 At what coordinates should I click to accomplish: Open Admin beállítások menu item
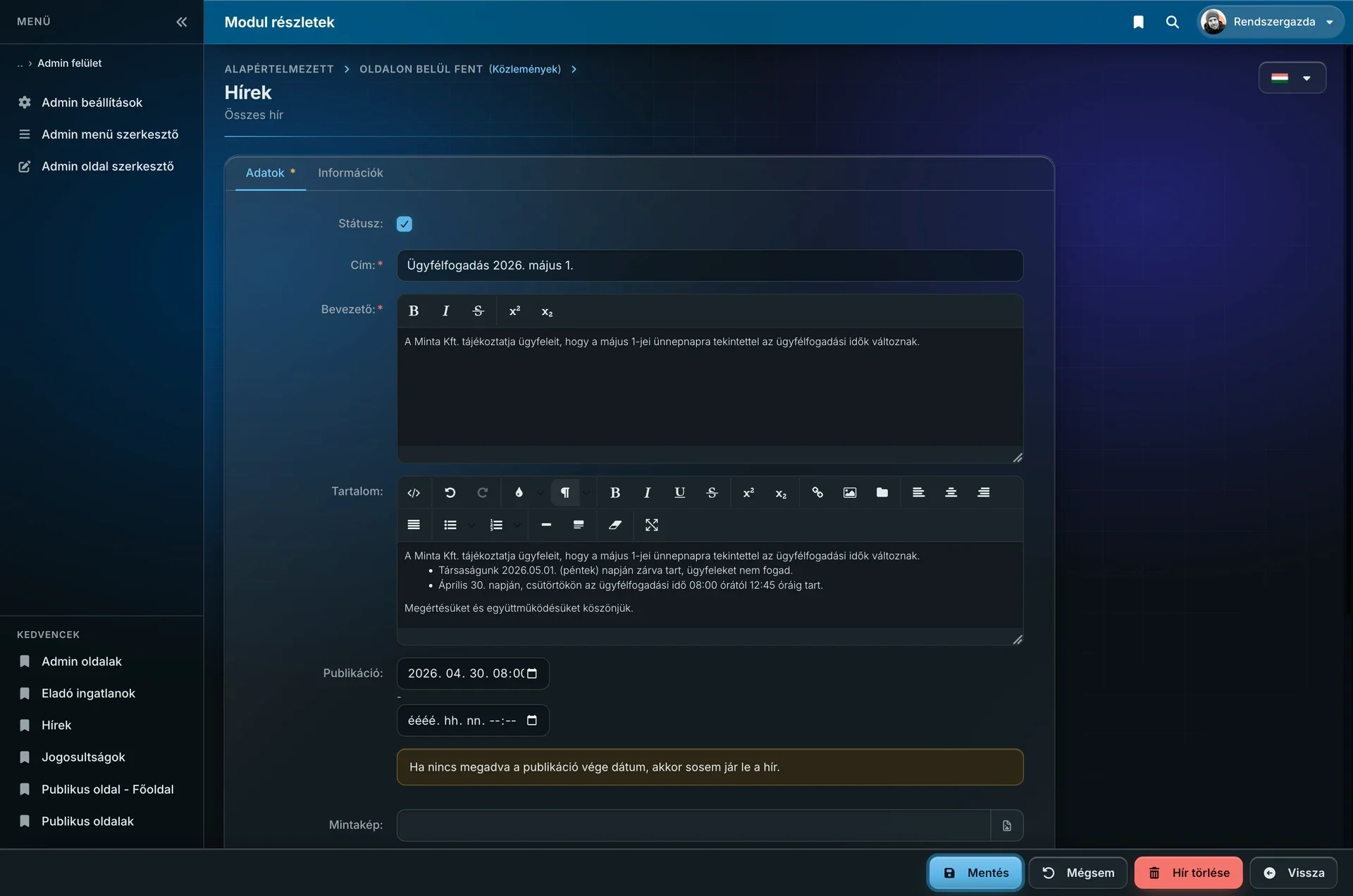click(x=92, y=103)
